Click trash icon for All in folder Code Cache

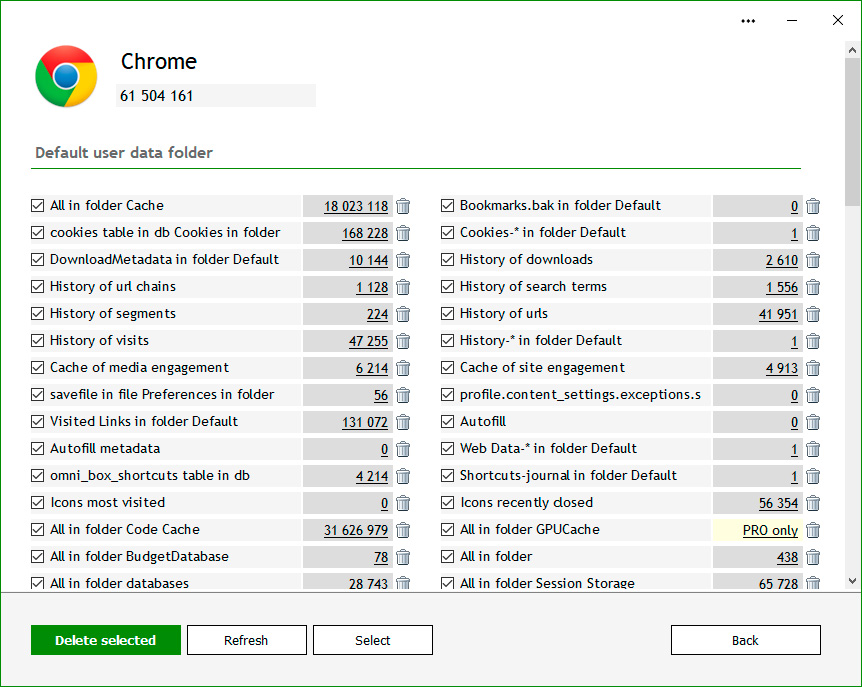403,530
